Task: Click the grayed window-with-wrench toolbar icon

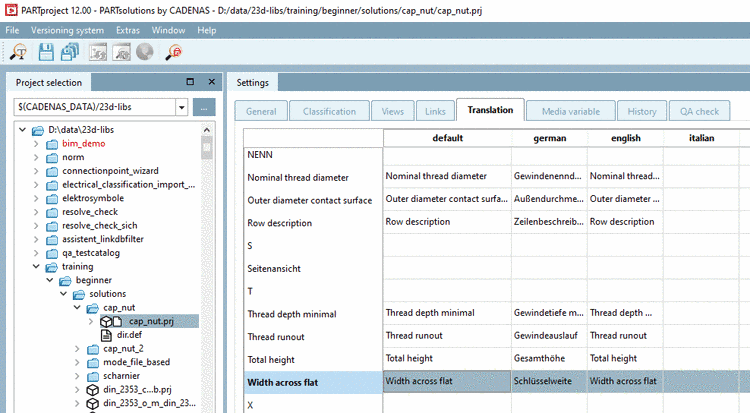Action: click(x=121, y=52)
